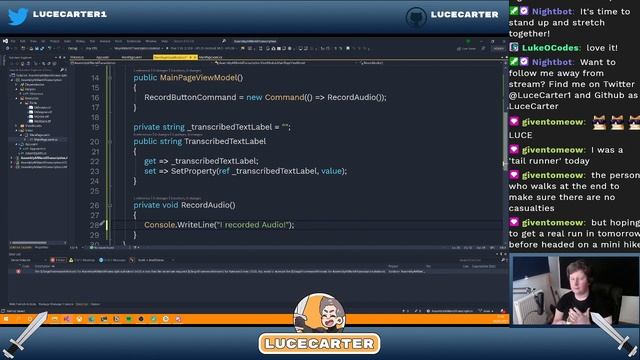Open the startup project dropdown in the toolbar

pos(139,48)
